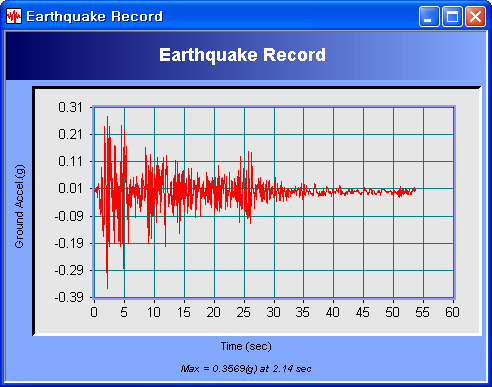Click the 0.11 y-axis value
The width and height of the screenshot is (492, 387).
[70, 161]
